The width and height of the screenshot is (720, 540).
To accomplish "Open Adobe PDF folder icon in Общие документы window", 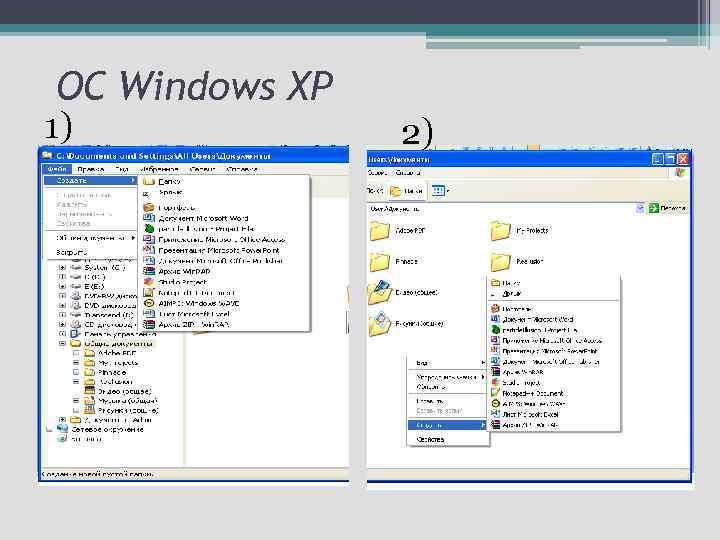I will coord(380,231).
